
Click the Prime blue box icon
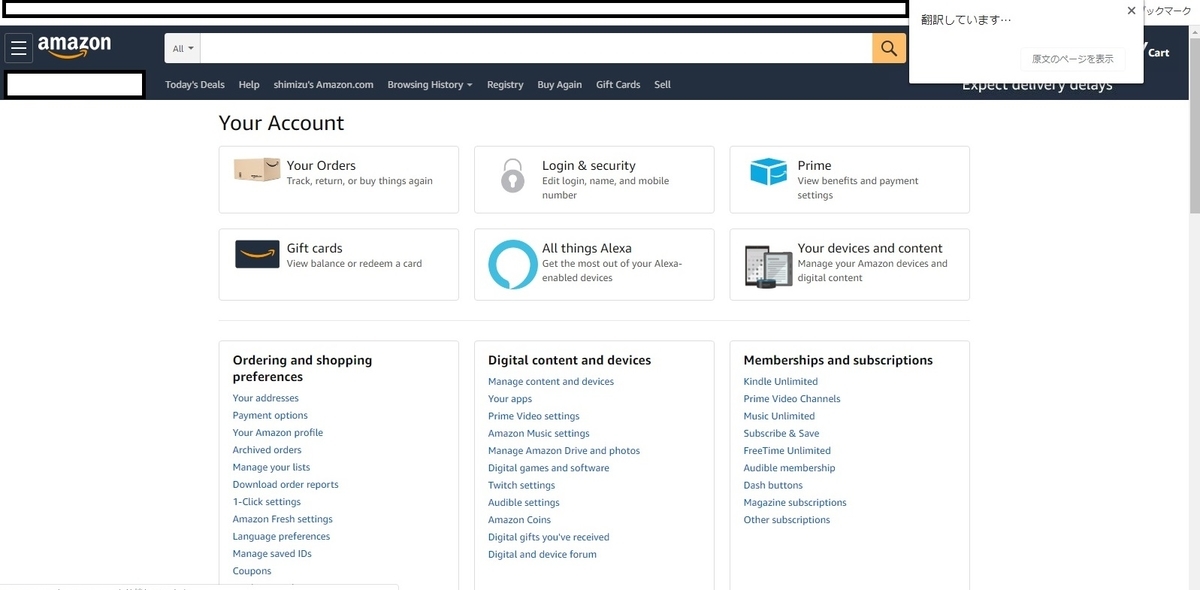tap(768, 171)
